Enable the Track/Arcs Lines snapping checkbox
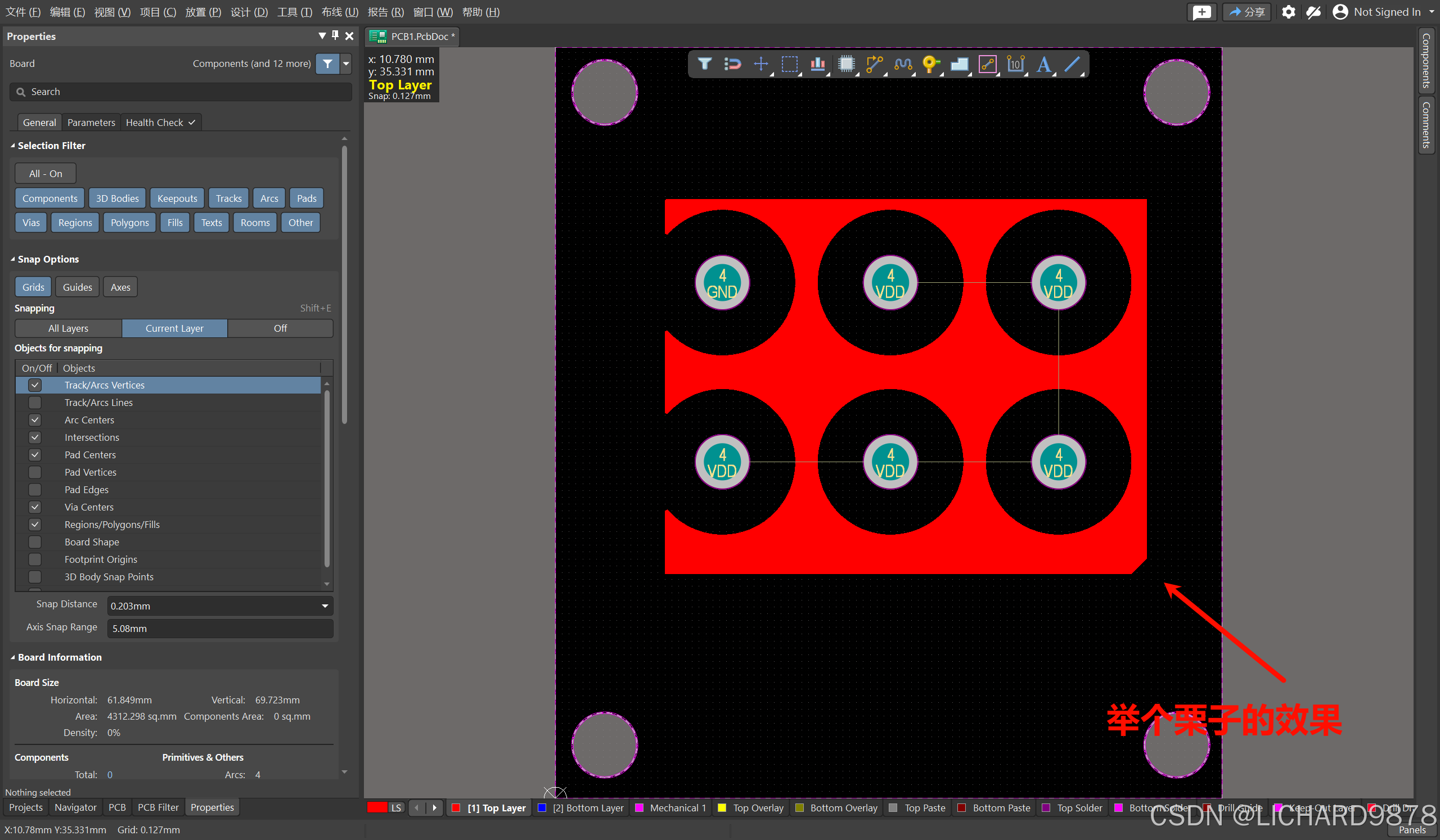Image resolution: width=1440 pixels, height=840 pixels. click(x=35, y=403)
